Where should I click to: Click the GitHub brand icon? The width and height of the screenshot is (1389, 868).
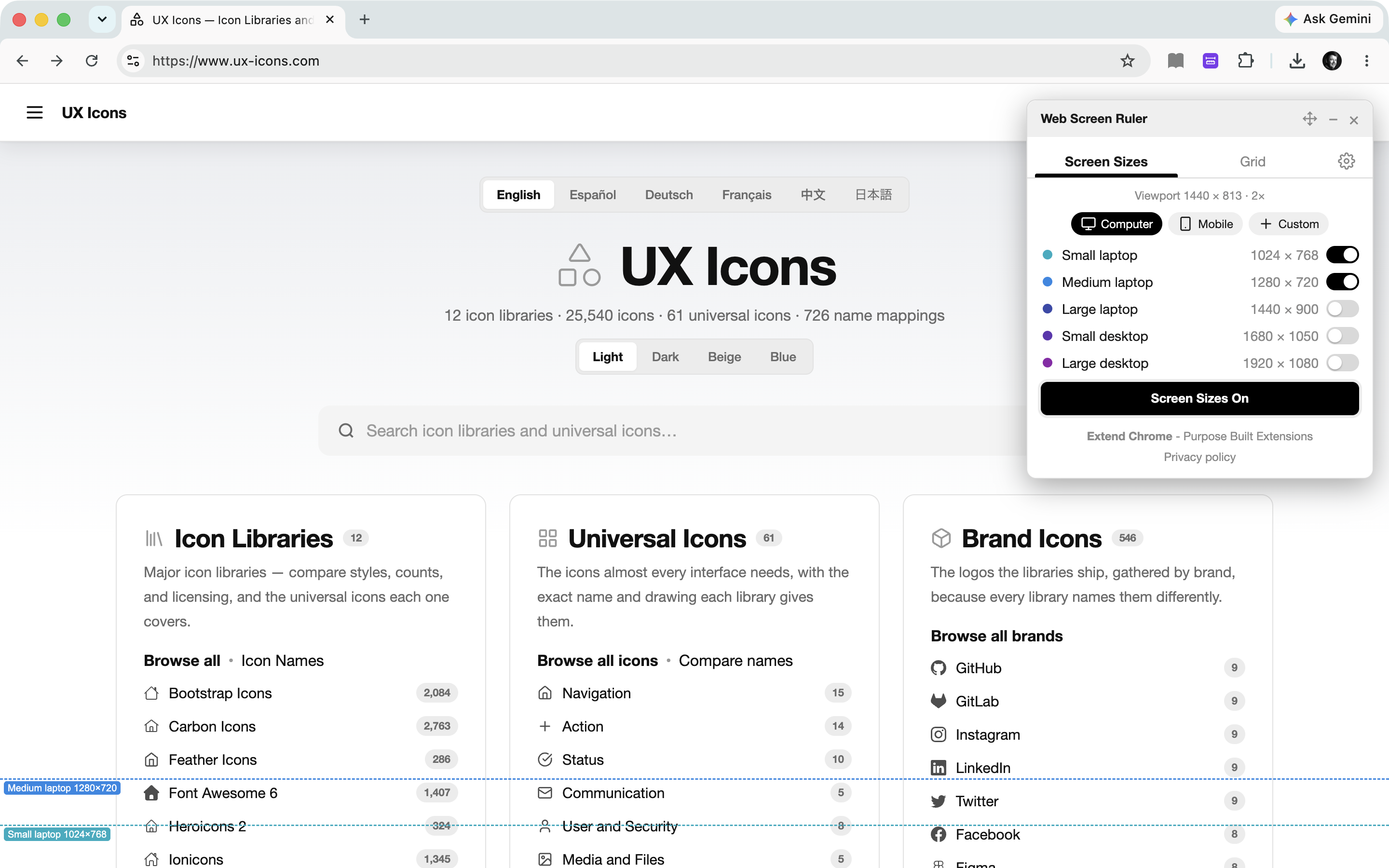939,668
